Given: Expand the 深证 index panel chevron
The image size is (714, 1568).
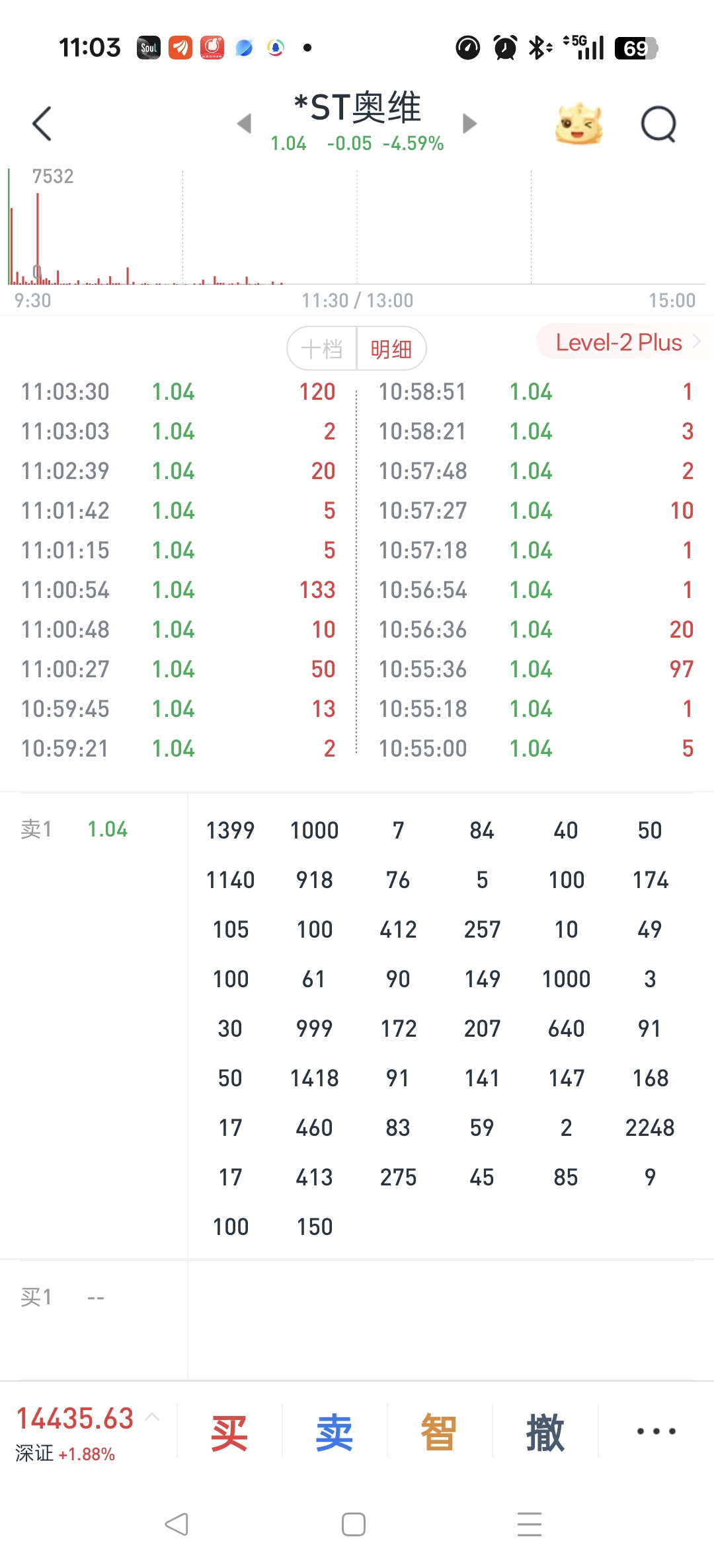Looking at the screenshot, I should pyautogui.click(x=152, y=1417).
